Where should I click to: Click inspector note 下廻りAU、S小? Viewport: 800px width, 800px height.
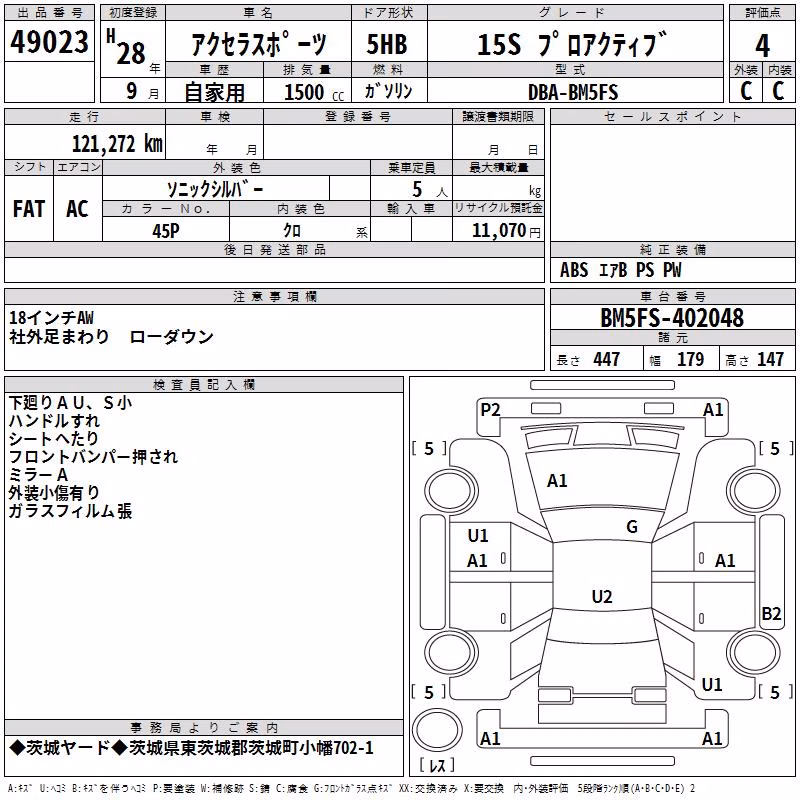tap(70, 403)
